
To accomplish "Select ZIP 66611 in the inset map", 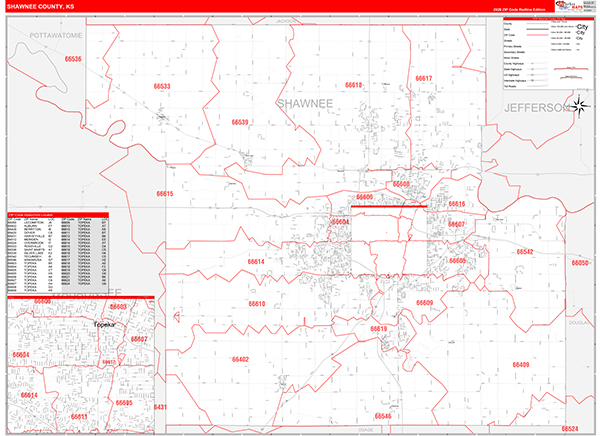I will tap(79, 416).
